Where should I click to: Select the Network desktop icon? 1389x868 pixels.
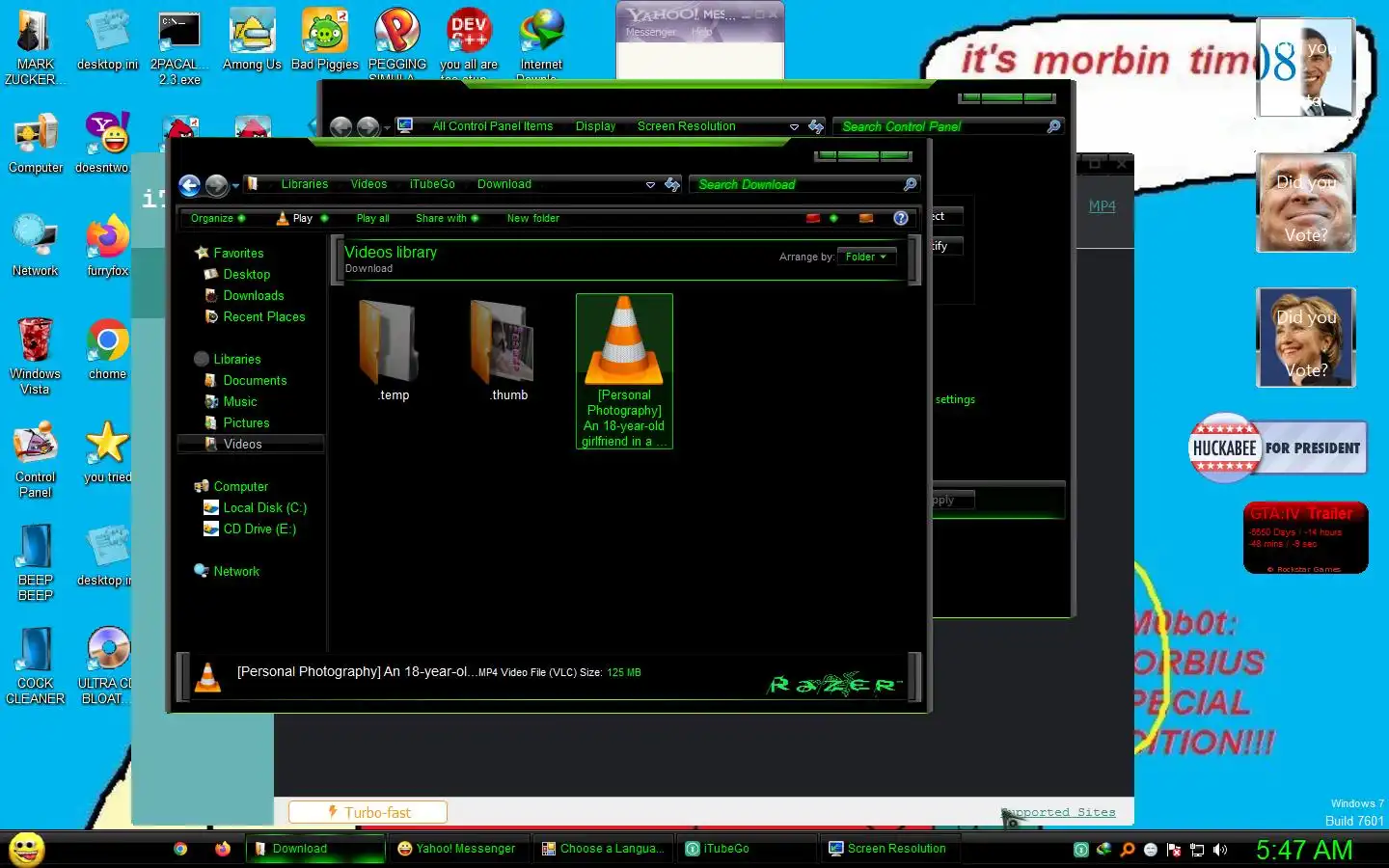[x=35, y=247]
